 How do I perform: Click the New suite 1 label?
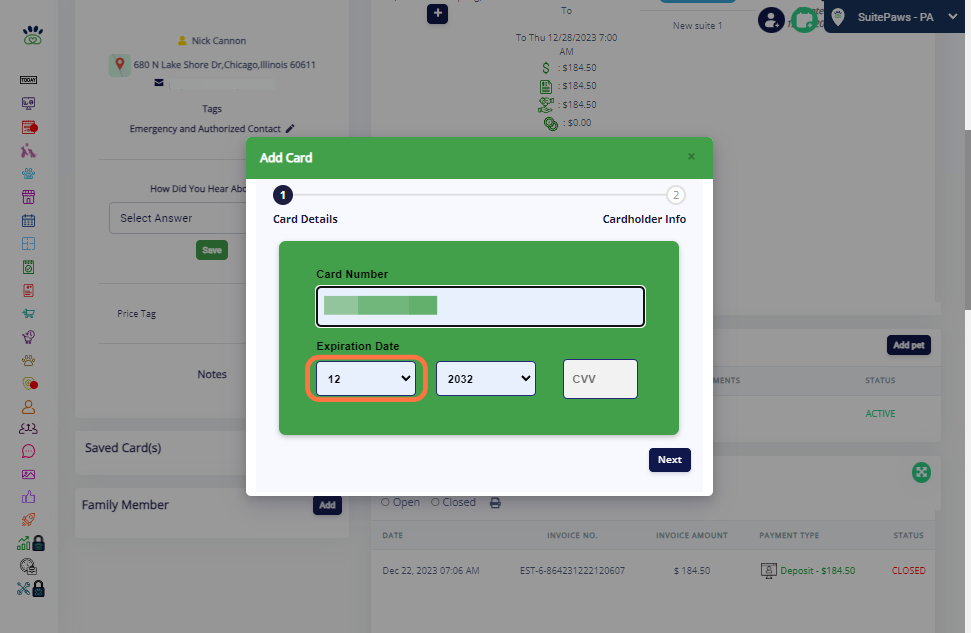(697, 25)
